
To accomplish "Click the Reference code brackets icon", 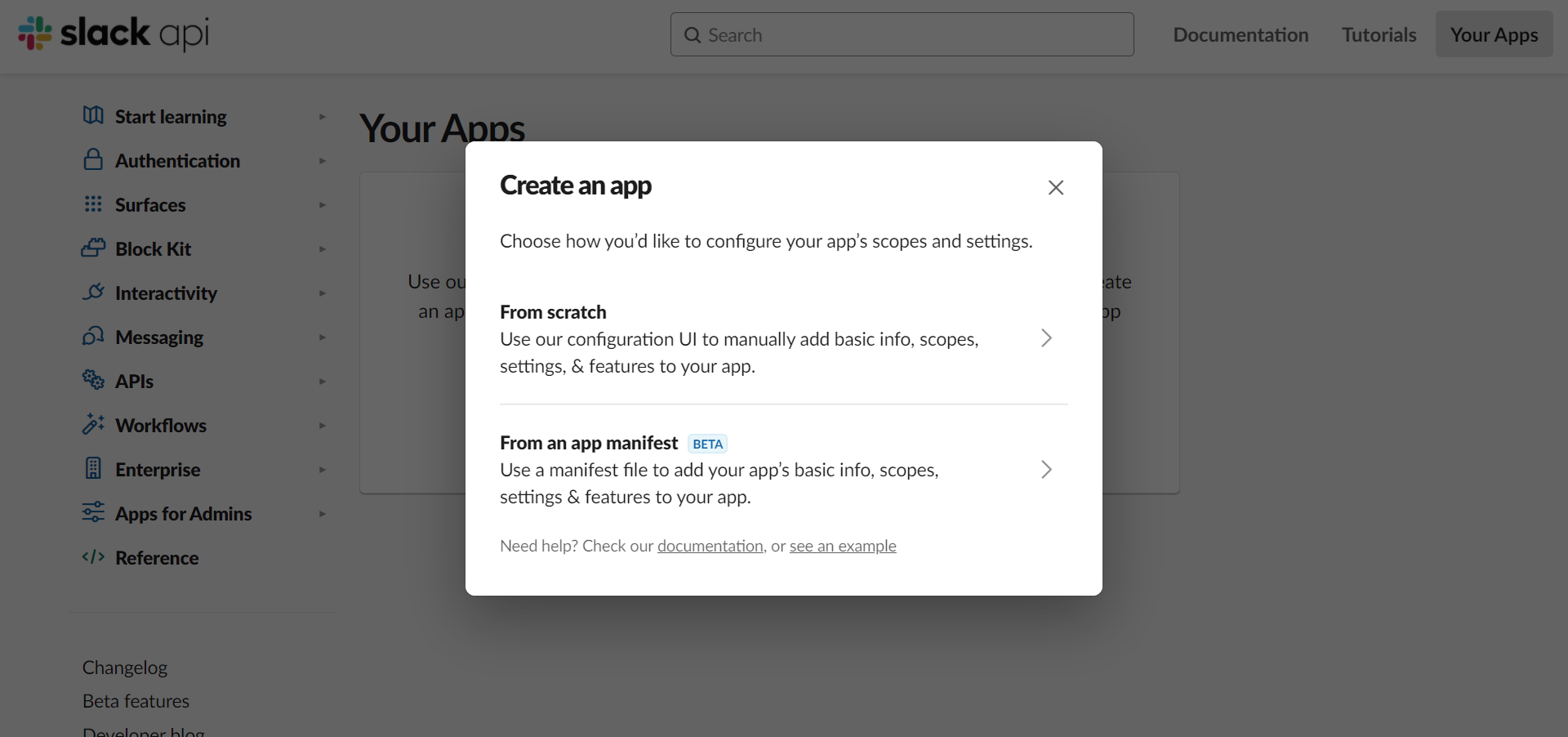I will (x=93, y=556).
